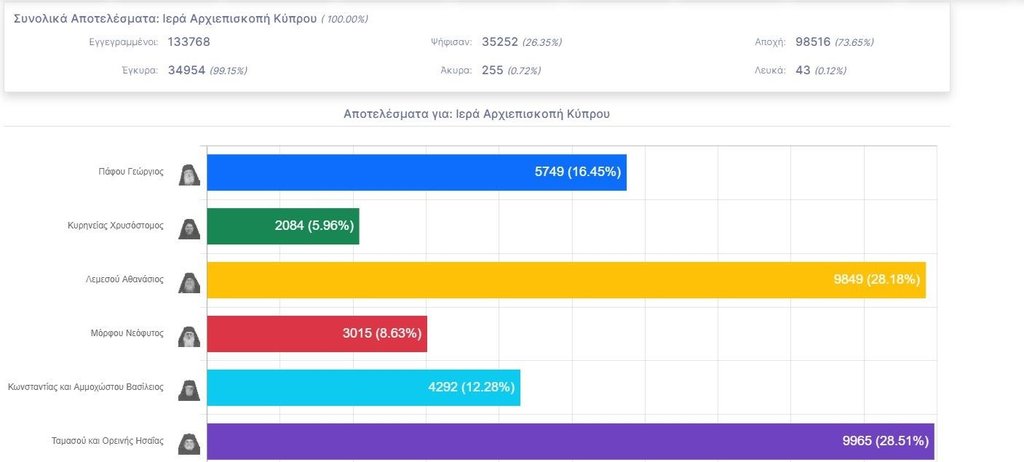
Task: Click the chart title Αποτελέσματα για: Ιερά Αρχιεπισκοπή Κύπρου
Action: [477, 114]
